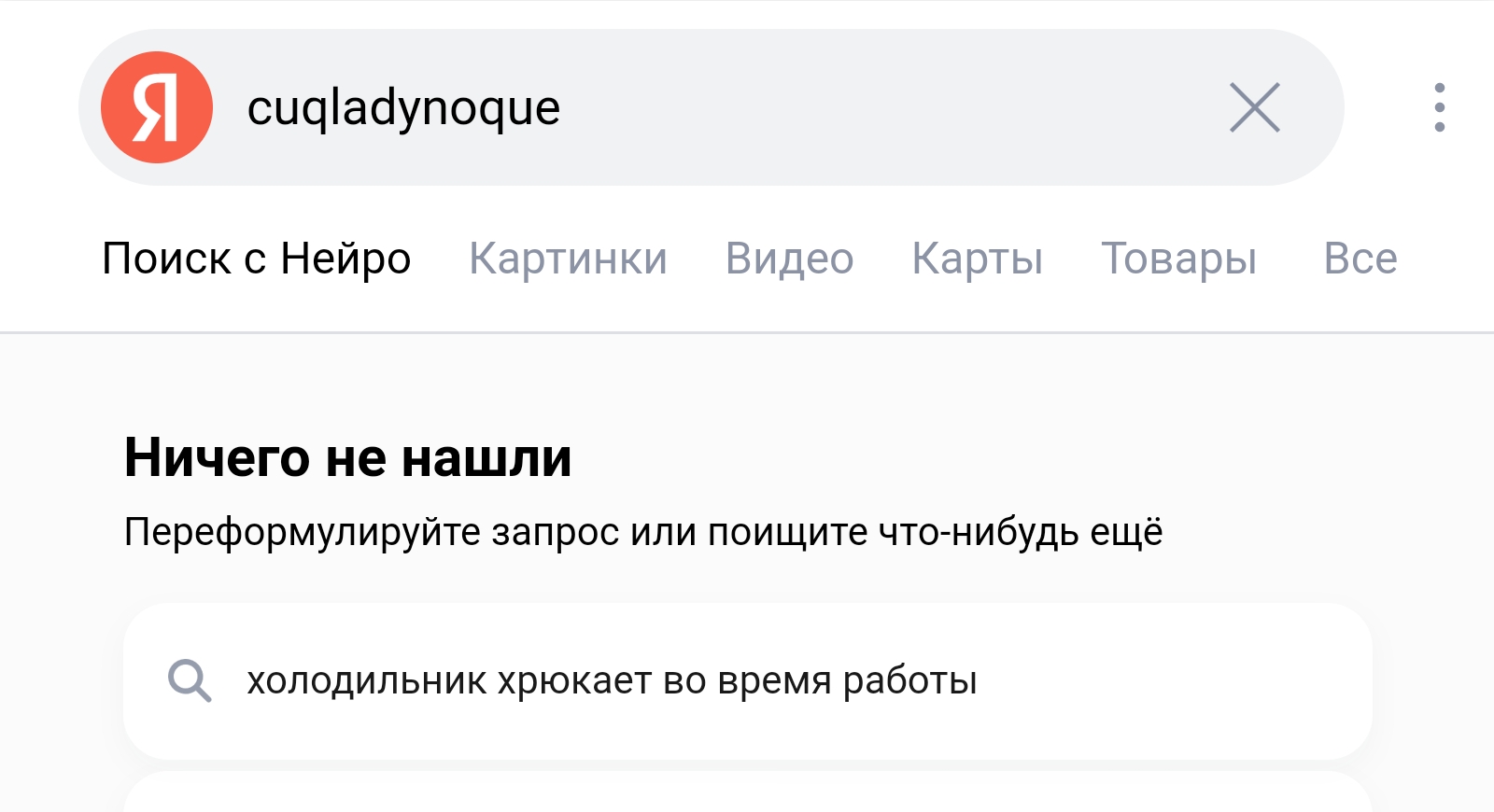Screen dimensions: 1494x812
Task: Open the Все tab
Action: tap(1360, 259)
